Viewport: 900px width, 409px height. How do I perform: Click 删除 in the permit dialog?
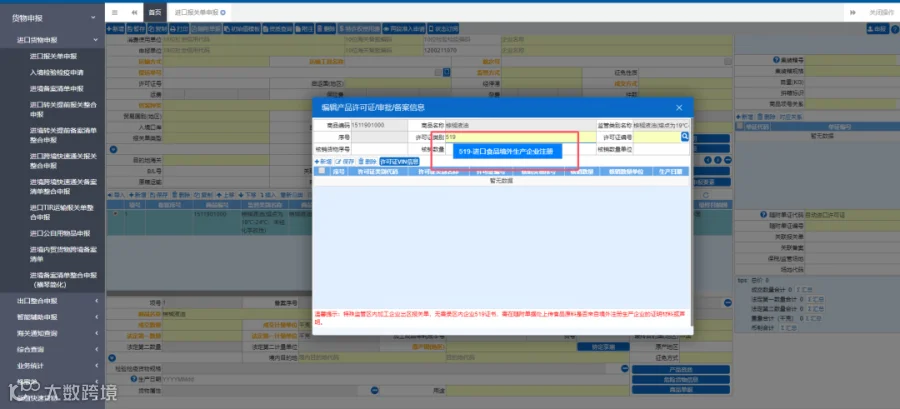click(x=367, y=162)
